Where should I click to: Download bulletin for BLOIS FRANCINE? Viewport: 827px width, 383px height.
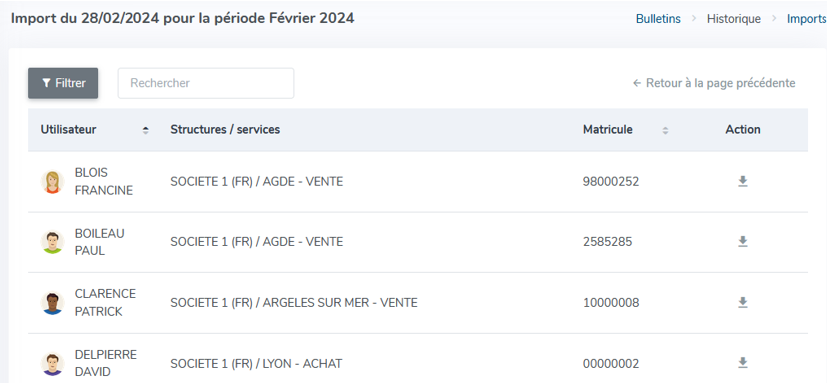(743, 181)
